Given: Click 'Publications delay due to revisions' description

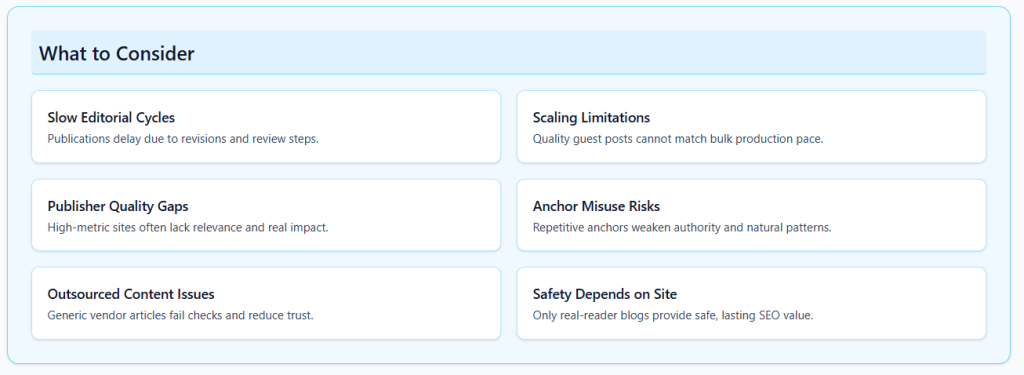Looking at the screenshot, I should [x=183, y=139].
